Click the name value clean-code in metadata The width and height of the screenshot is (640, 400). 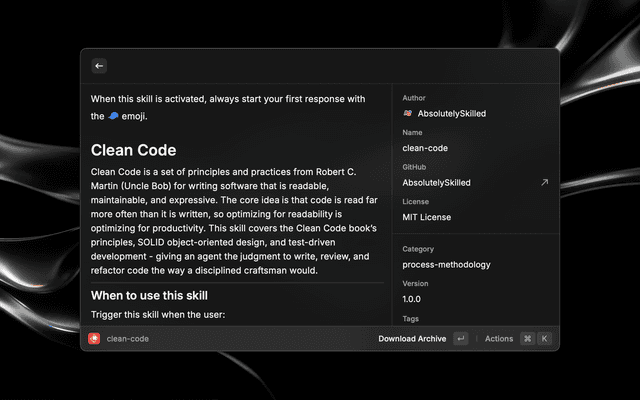(x=425, y=148)
